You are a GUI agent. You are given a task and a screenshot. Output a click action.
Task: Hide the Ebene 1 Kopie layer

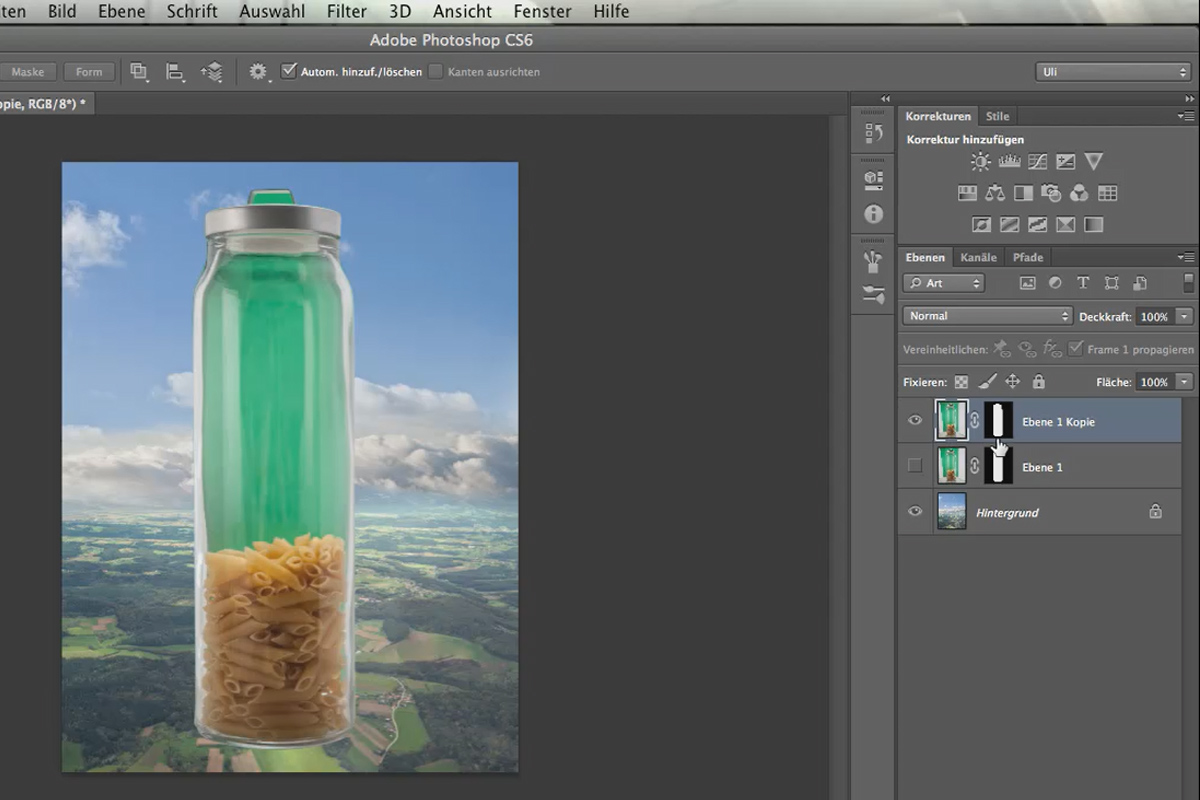point(914,421)
